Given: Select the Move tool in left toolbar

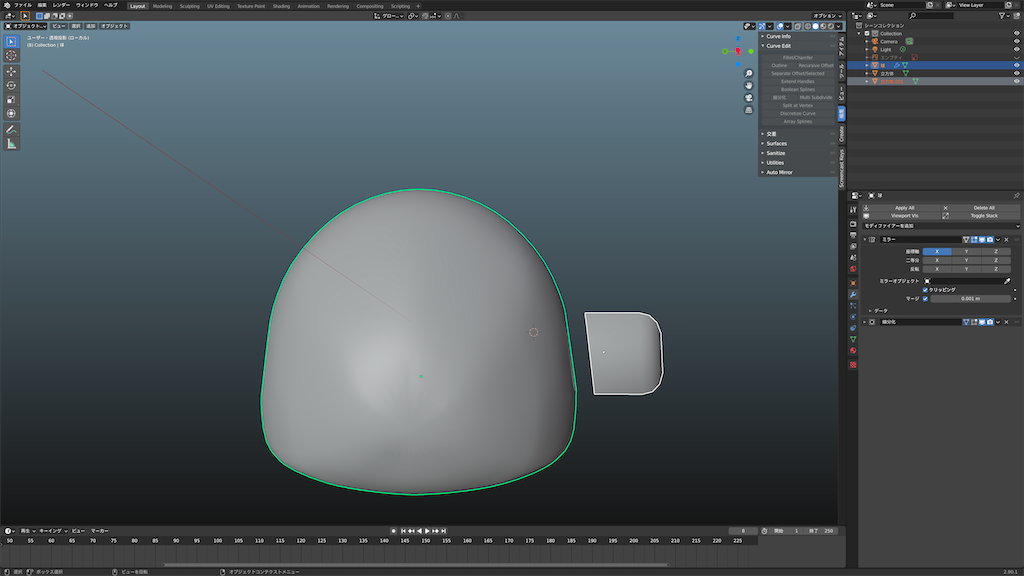Looking at the screenshot, I should (11, 71).
